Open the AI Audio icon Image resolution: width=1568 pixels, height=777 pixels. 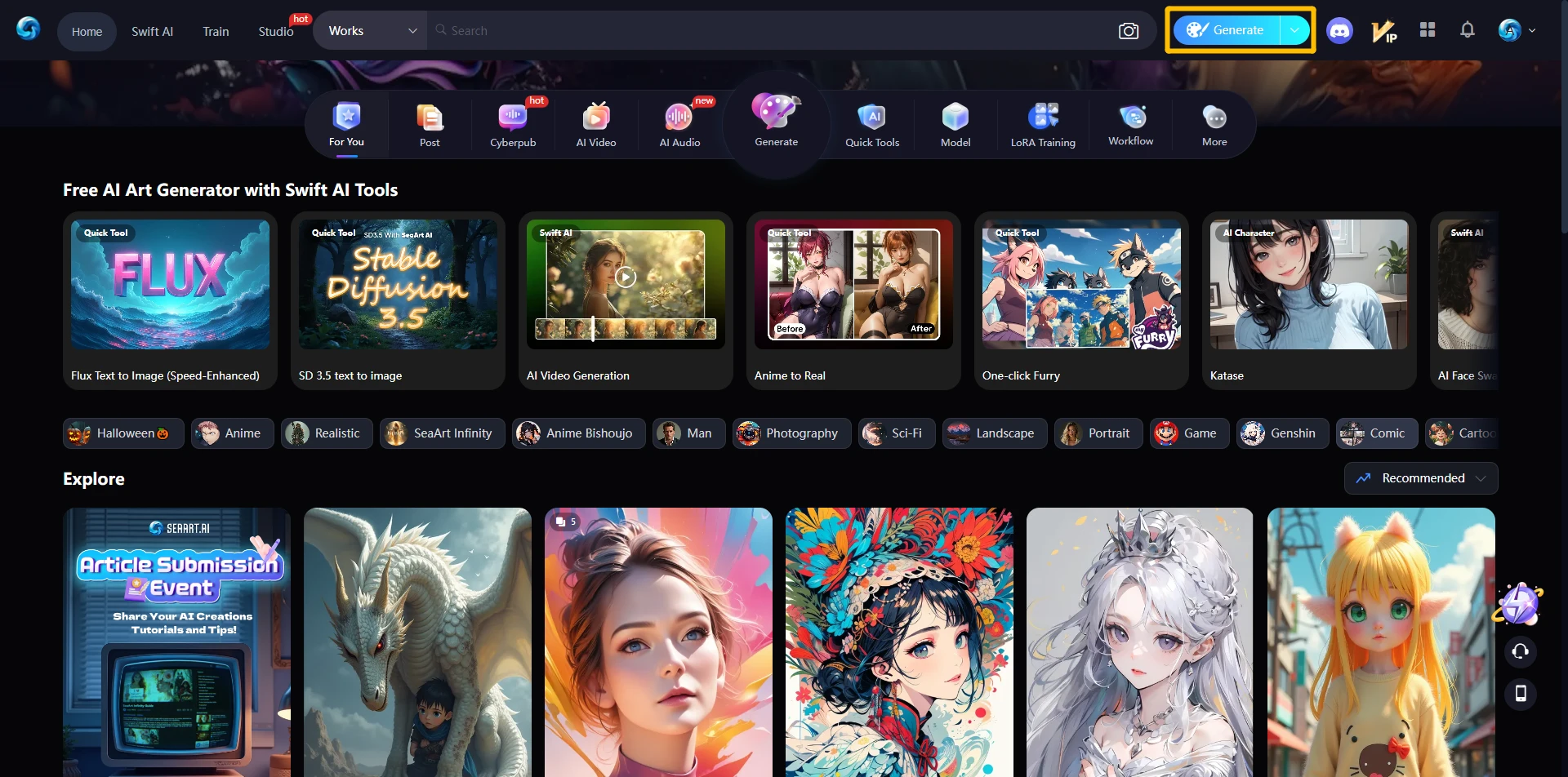coord(679,118)
